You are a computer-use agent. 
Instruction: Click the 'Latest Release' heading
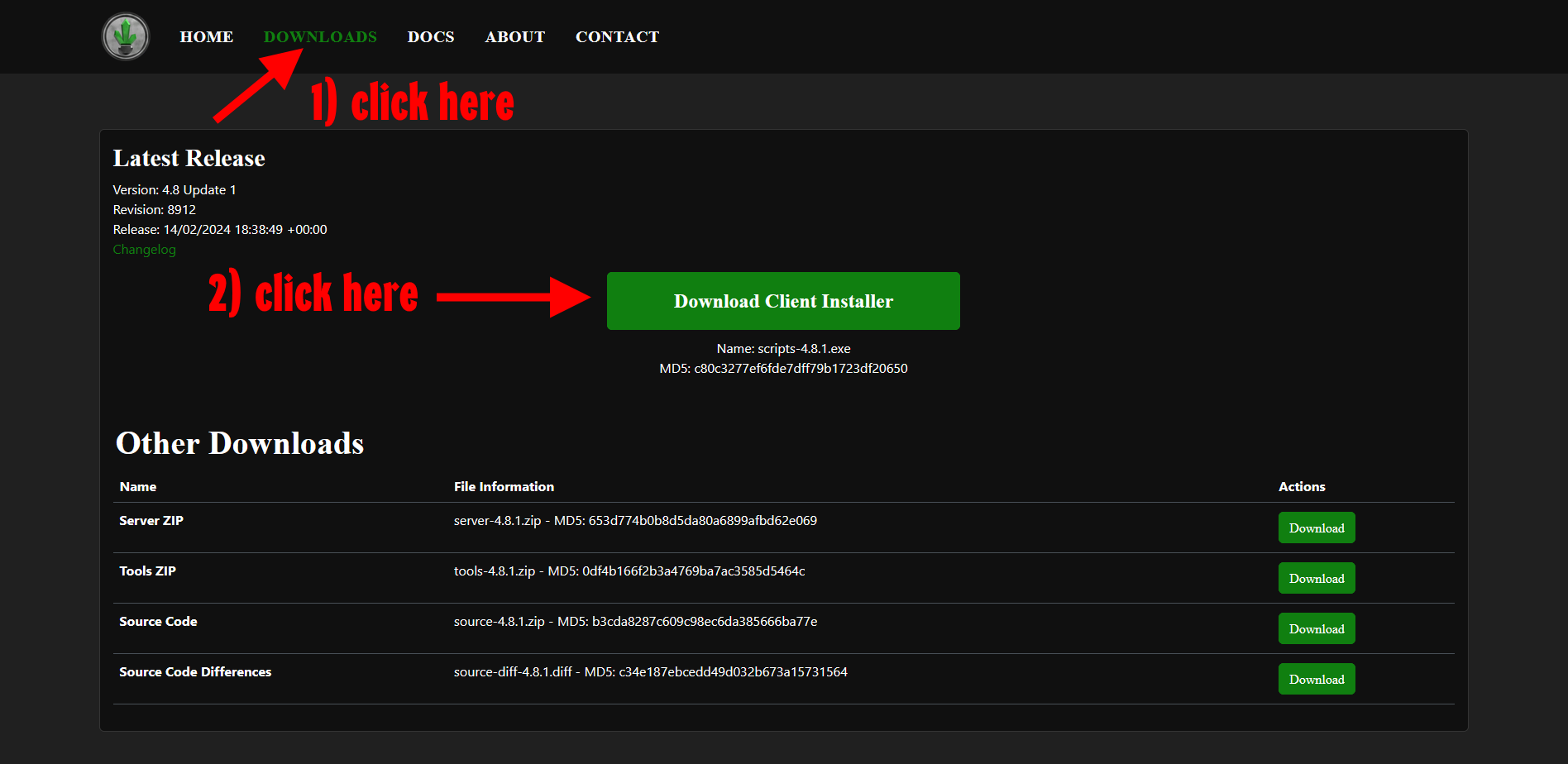pos(189,158)
